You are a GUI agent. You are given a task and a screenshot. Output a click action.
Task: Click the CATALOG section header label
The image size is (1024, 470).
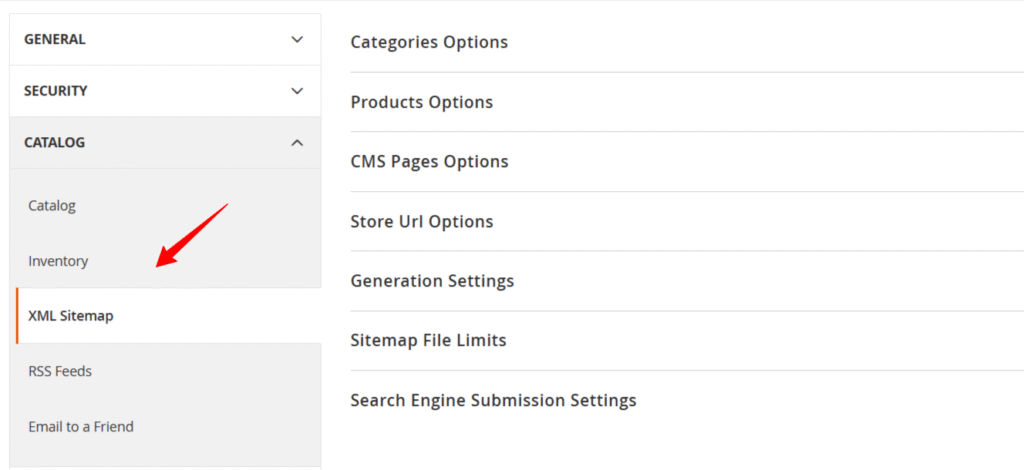[54, 143]
